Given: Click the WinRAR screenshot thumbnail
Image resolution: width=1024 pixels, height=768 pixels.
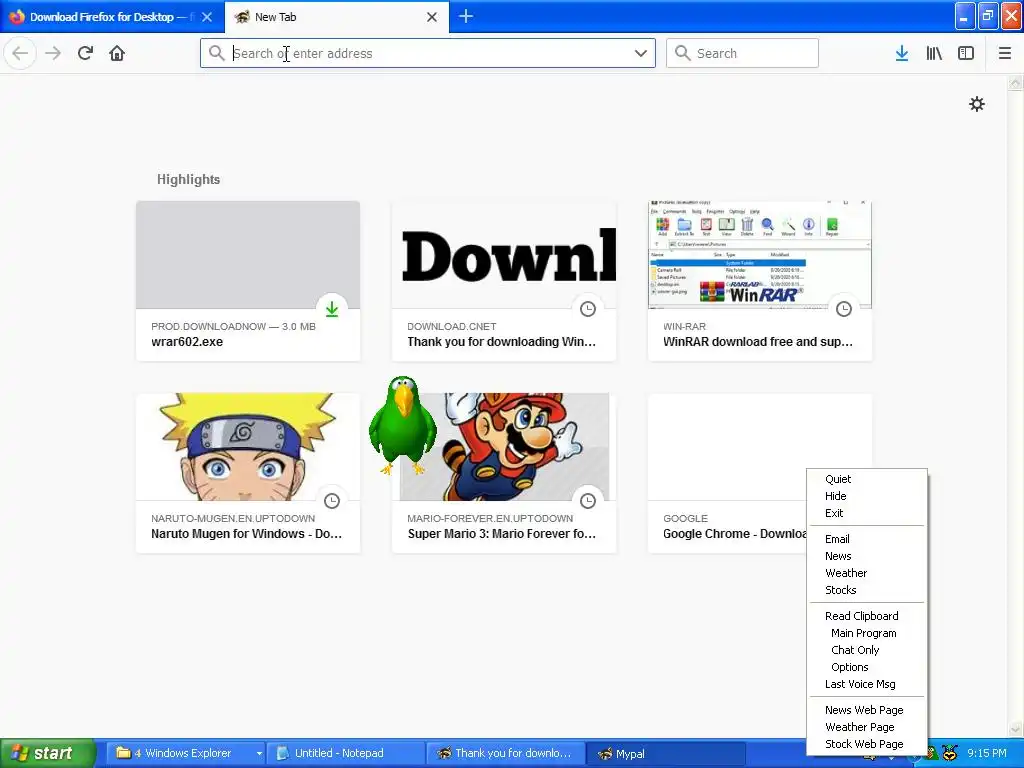Looking at the screenshot, I should tap(760, 255).
